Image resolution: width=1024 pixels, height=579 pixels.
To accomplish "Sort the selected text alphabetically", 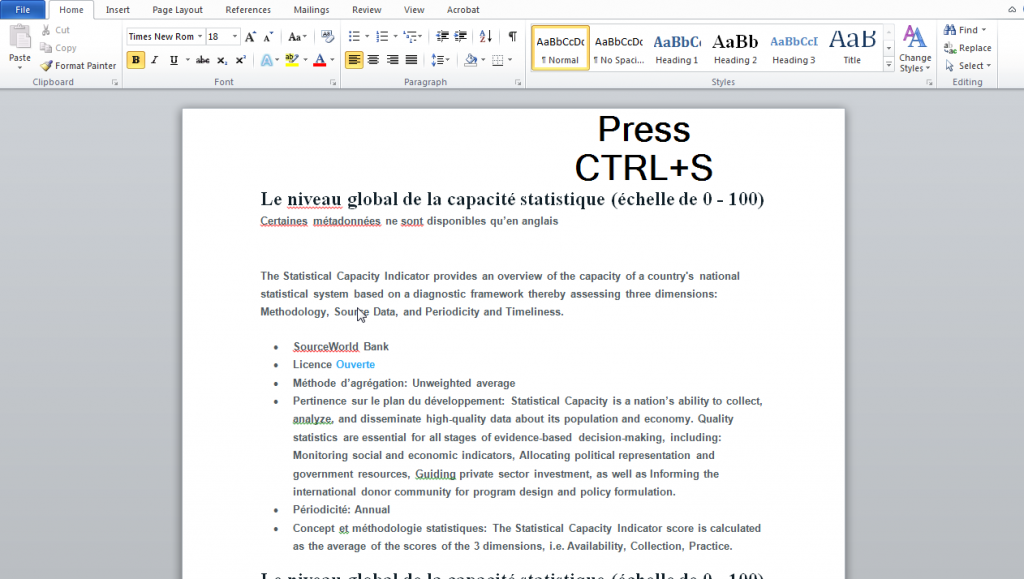I will [485, 37].
